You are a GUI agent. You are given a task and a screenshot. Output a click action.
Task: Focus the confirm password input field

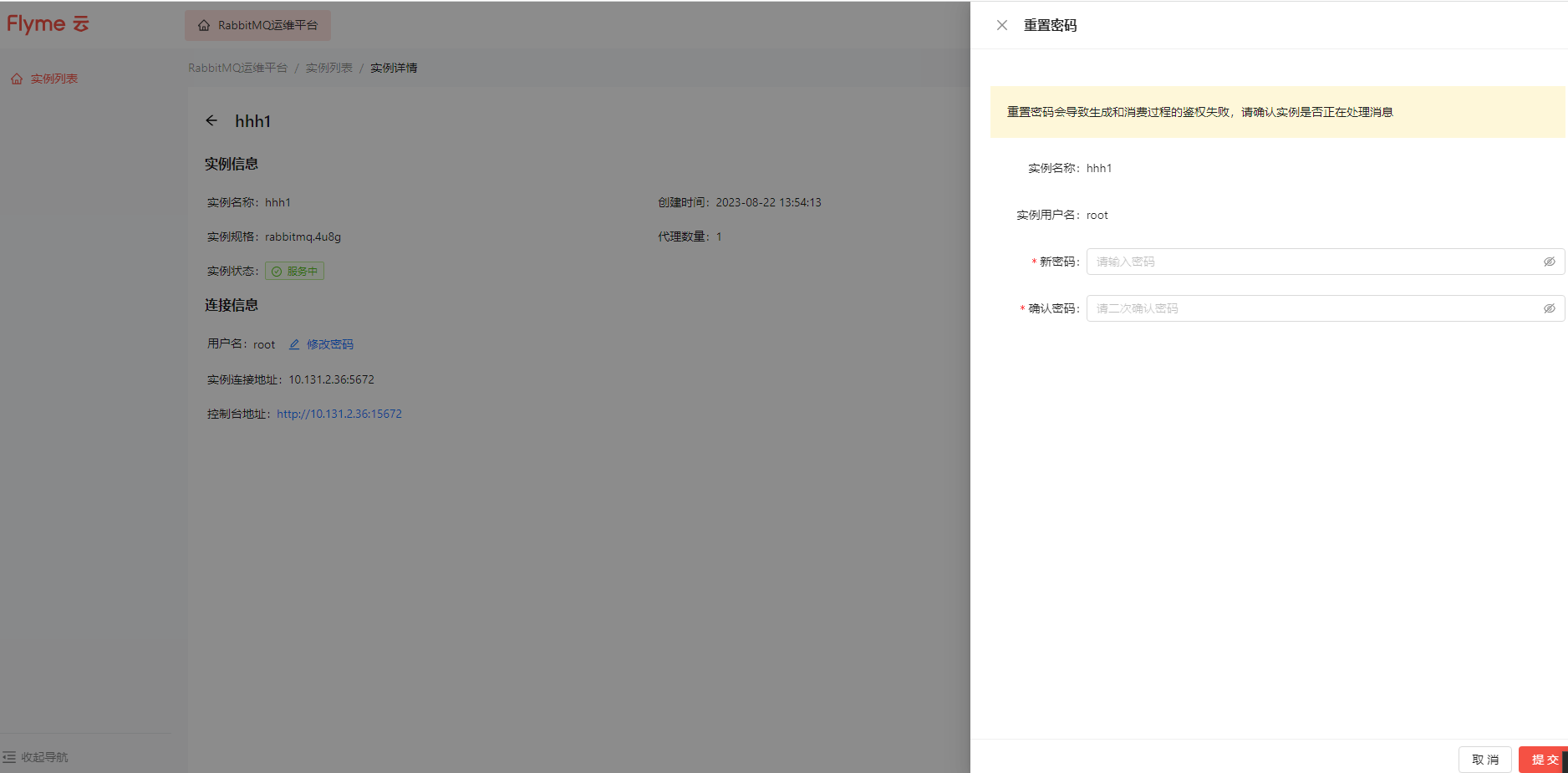pyautogui.click(x=1312, y=308)
